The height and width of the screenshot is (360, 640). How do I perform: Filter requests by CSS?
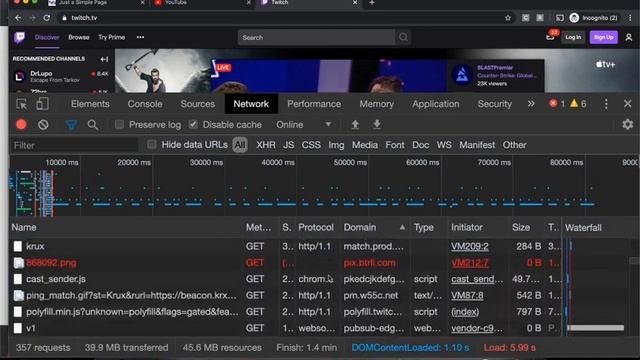(x=311, y=145)
